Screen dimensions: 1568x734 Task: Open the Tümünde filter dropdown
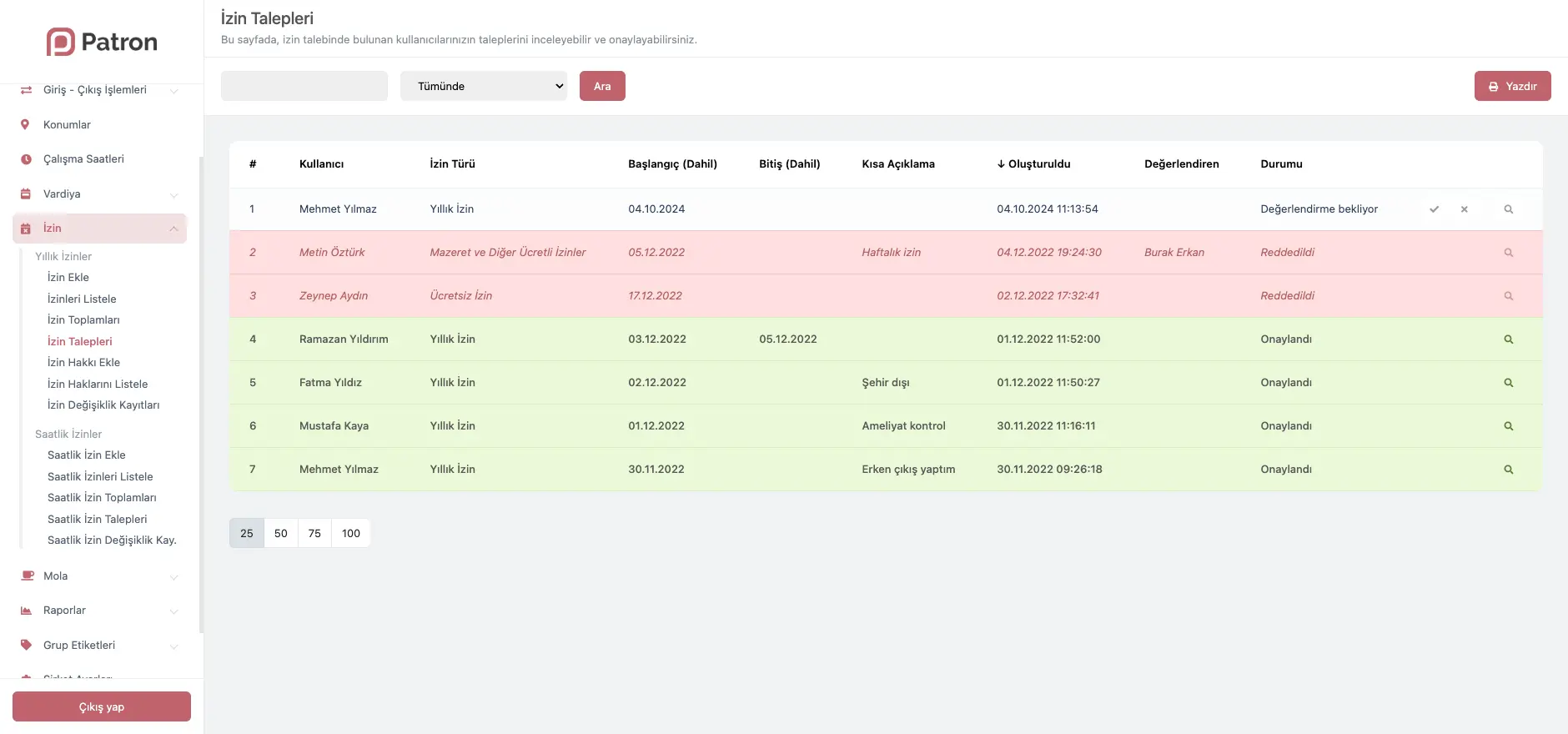coord(484,86)
